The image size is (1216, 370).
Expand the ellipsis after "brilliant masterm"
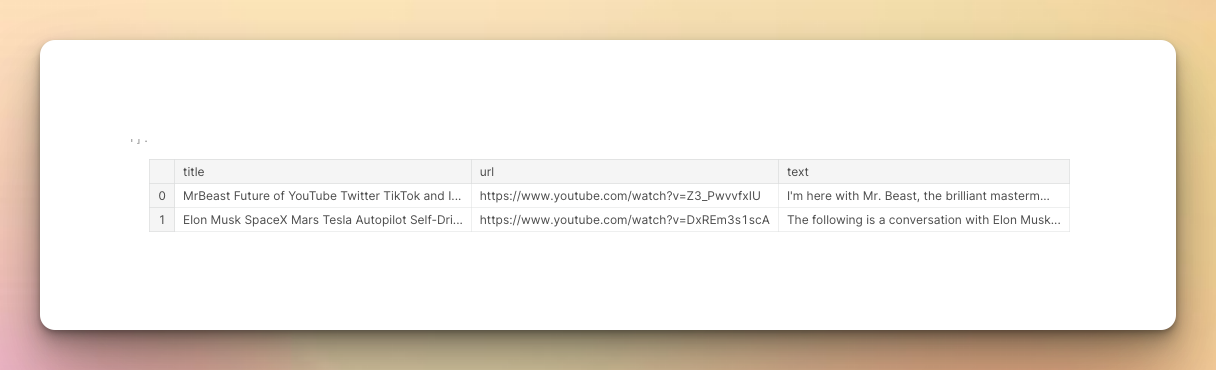1045,198
